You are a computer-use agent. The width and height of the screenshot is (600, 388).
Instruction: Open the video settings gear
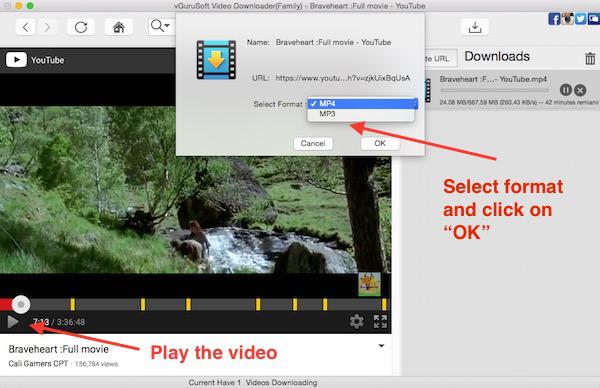point(357,321)
